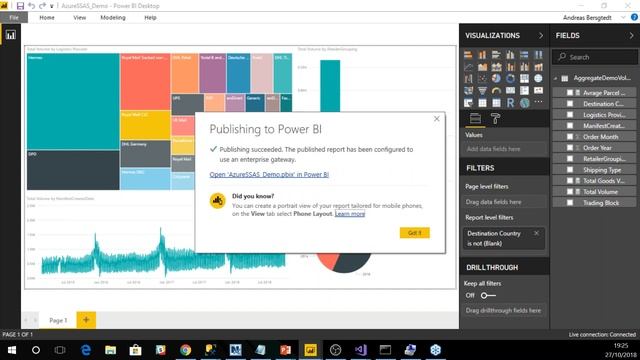The image size is (640, 360).
Task: Open the View ribbon tab
Action: [x=80, y=18]
